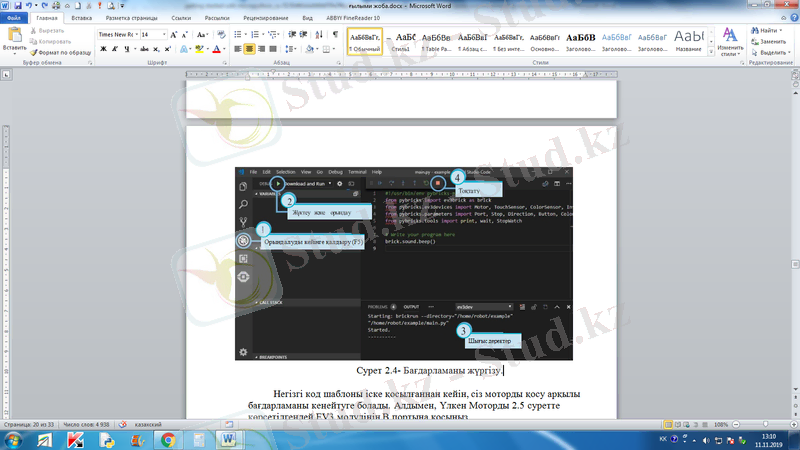
Task: Decrease font size with Shrink Font
Action: 184,35
